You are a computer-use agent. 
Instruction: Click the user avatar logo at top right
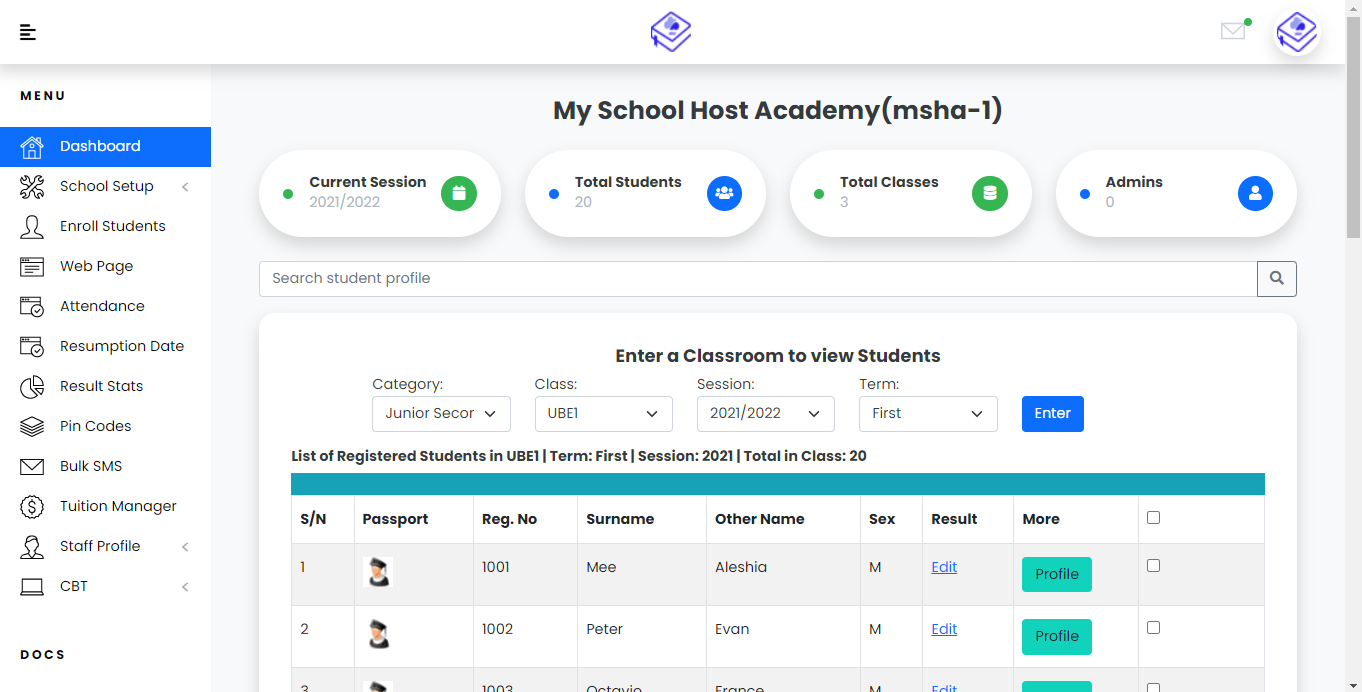pos(1297,33)
